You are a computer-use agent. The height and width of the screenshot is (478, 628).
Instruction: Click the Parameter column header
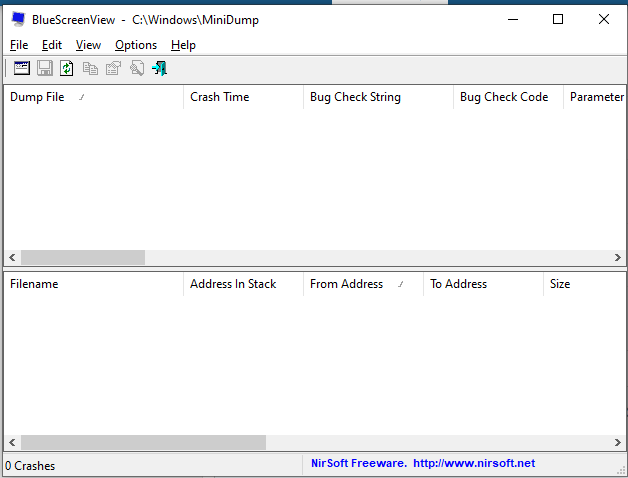(x=594, y=97)
